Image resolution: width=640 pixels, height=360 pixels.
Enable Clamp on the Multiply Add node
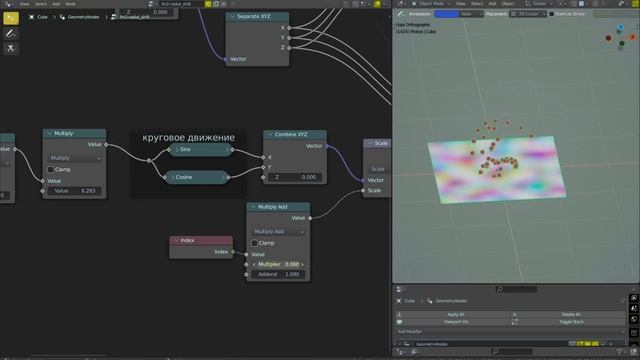pyautogui.click(x=254, y=243)
